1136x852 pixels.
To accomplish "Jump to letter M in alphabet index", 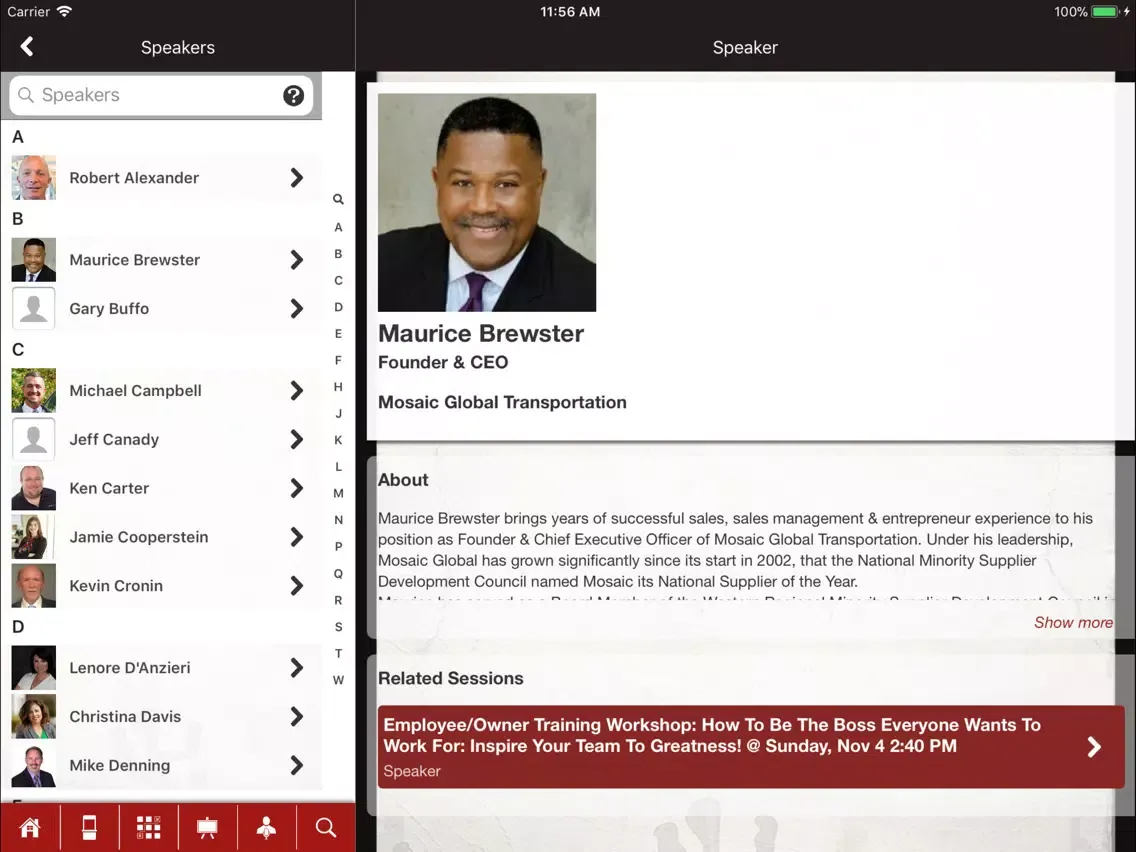I will tap(338, 493).
